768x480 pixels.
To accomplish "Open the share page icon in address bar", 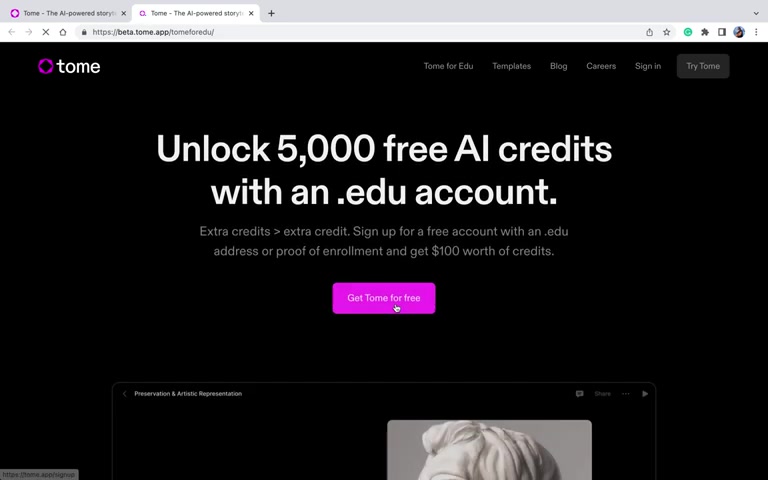I will tap(649, 32).
